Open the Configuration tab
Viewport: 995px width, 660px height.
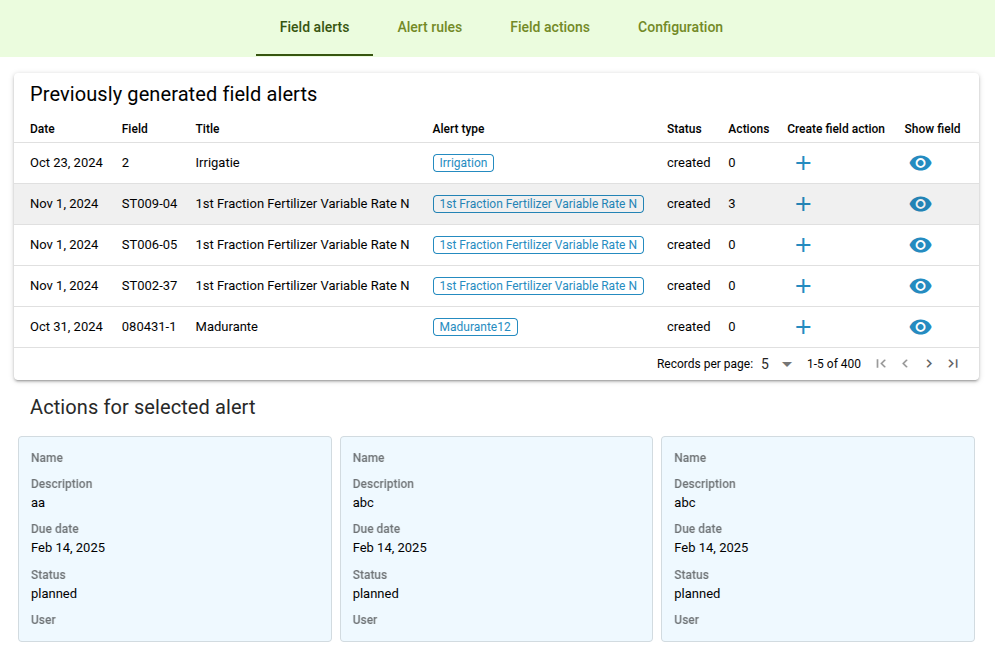click(x=680, y=27)
